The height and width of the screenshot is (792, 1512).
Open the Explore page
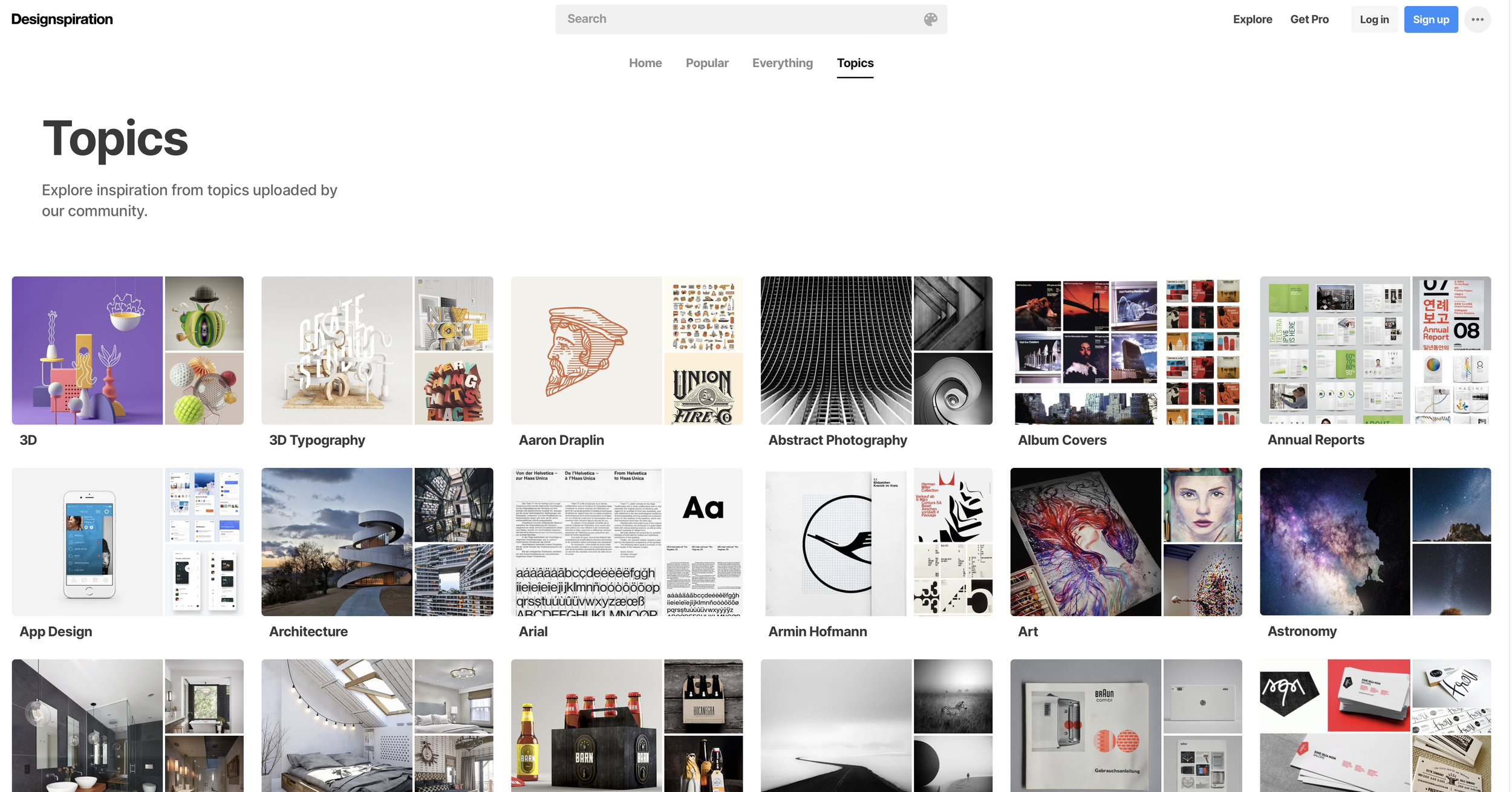pos(1252,19)
